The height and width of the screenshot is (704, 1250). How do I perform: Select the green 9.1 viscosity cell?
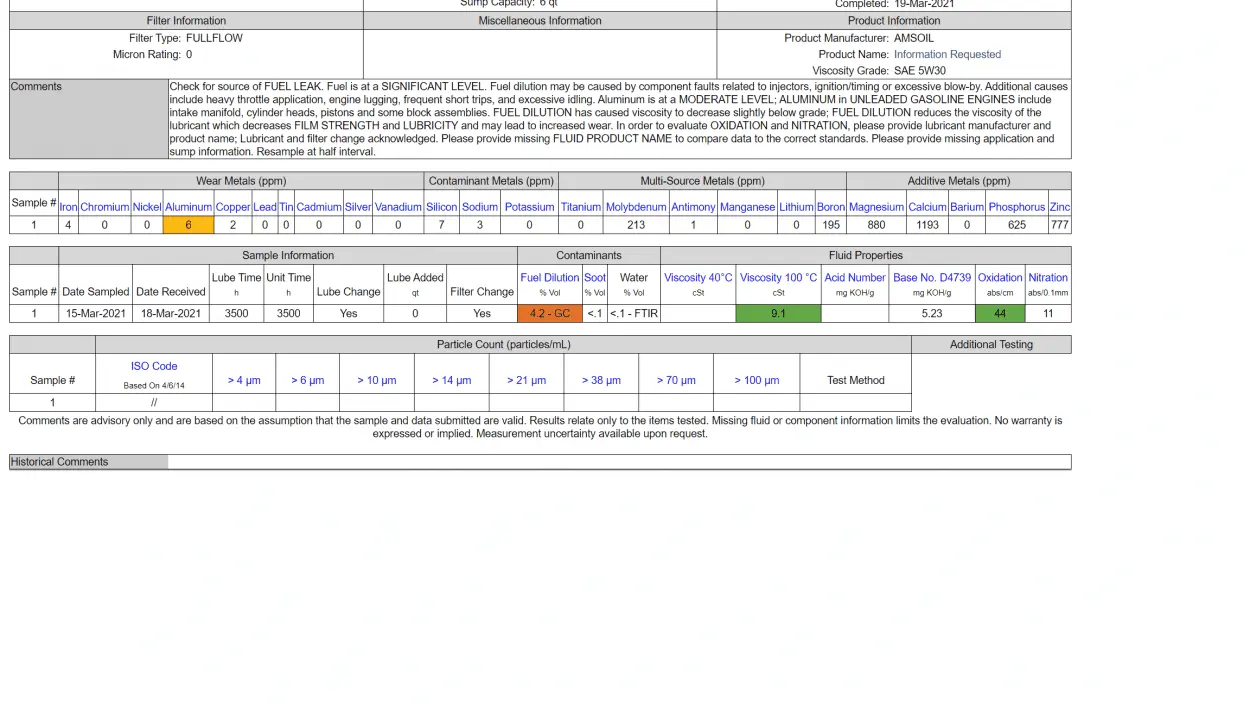(778, 313)
